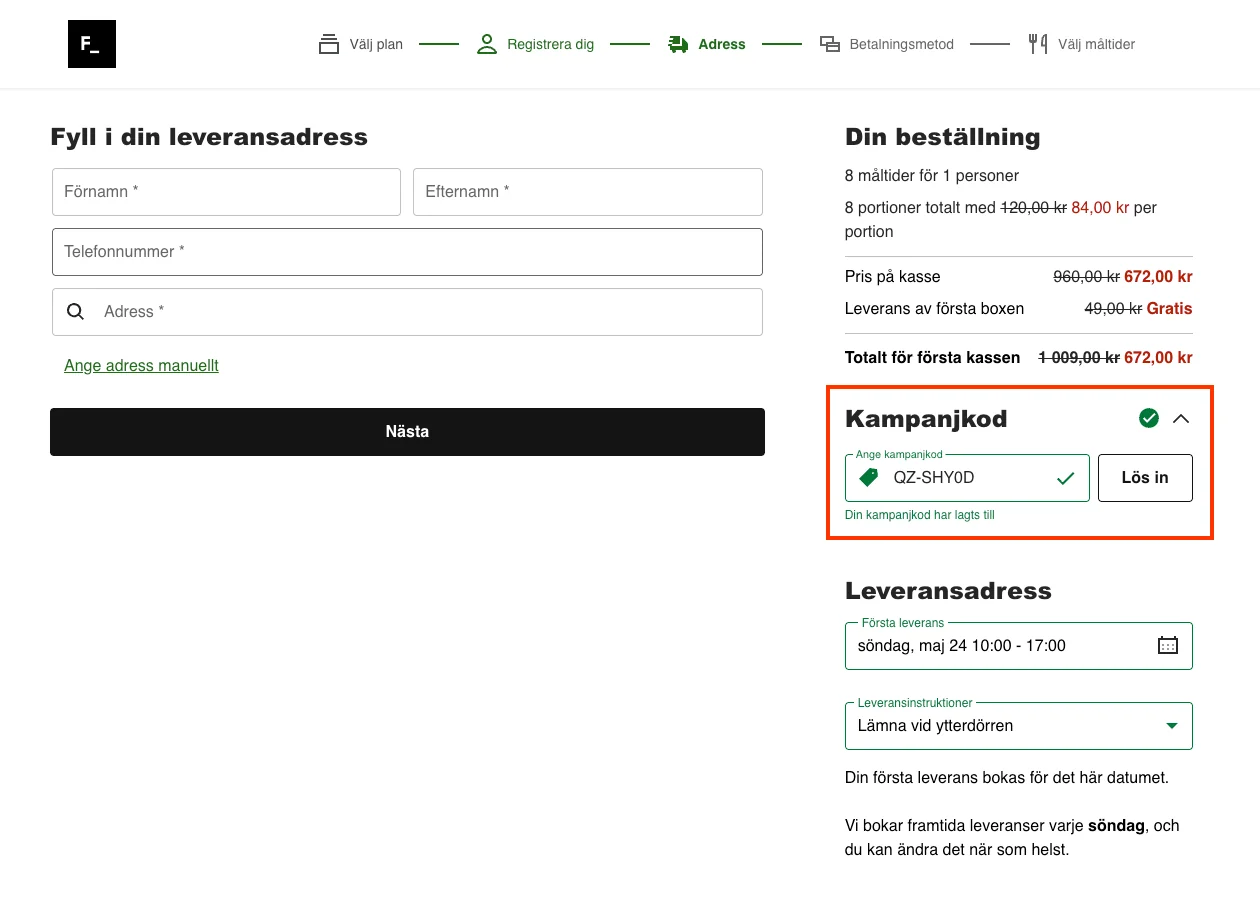Click the search magnifier in Adress field
The image size is (1260, 907).
76,312
